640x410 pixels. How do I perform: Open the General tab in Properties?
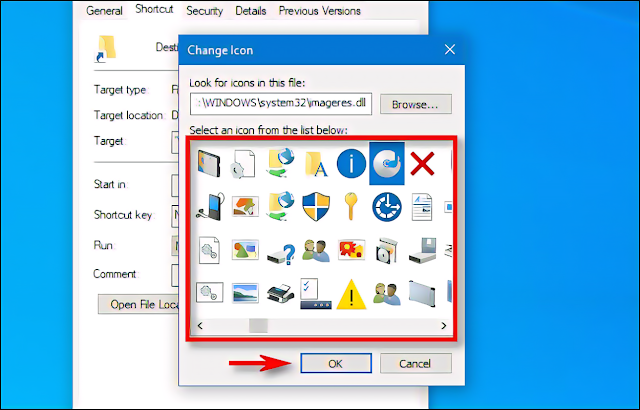pos(104,11)
